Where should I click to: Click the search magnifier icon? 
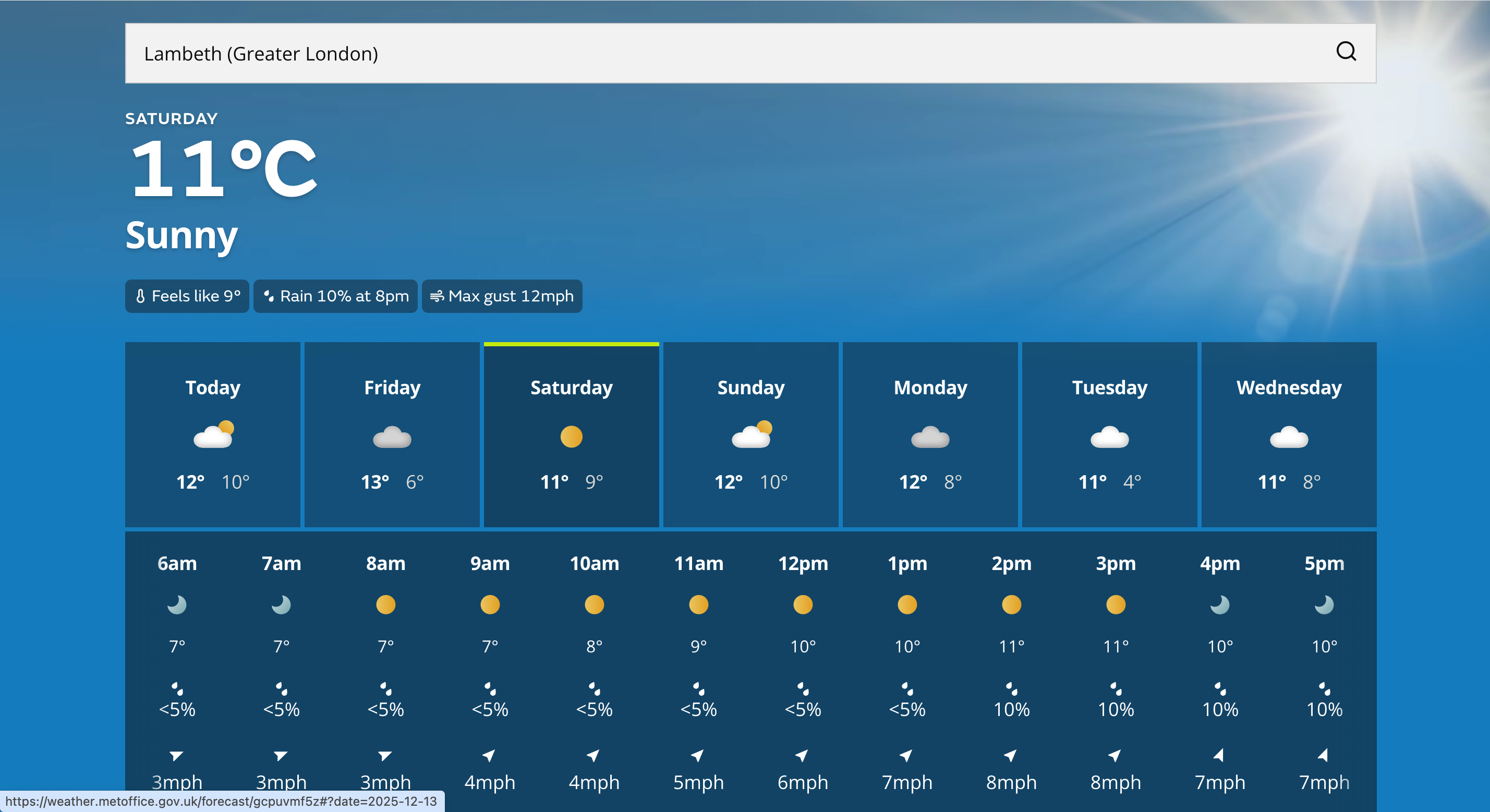[x=1346, y=52]
